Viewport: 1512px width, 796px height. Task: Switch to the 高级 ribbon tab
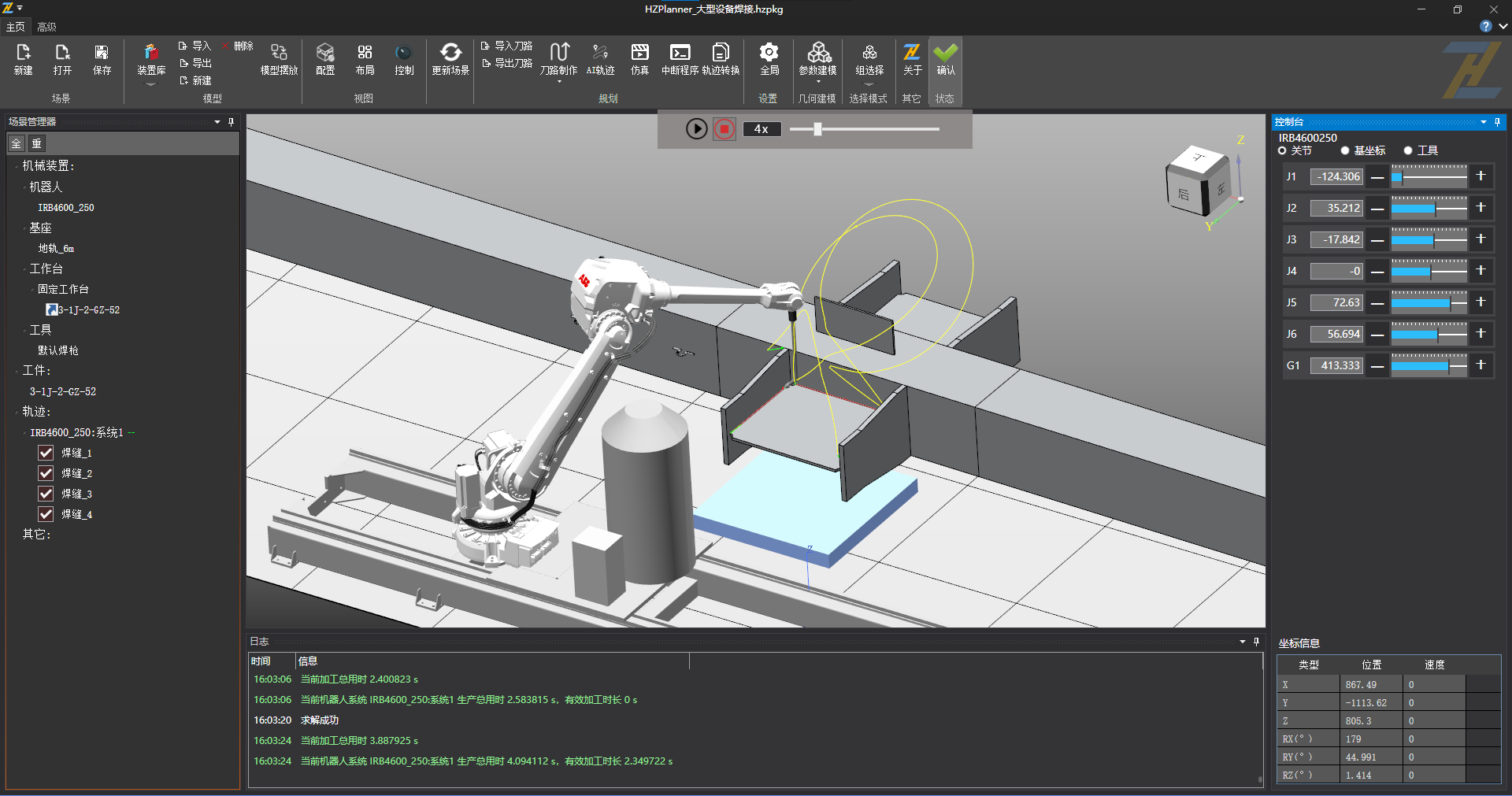coord(46,27)
